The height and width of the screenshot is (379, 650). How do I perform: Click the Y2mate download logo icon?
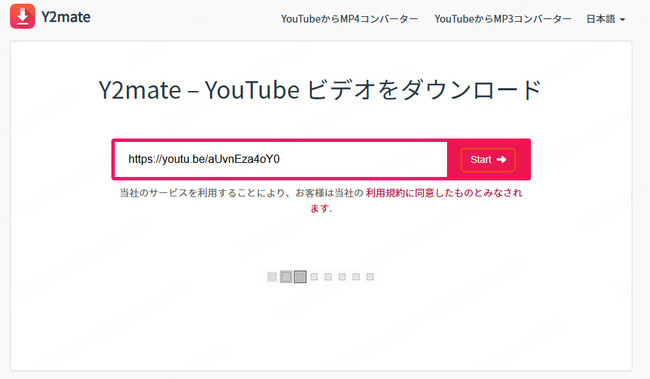pyautogui.click(x=22, y=16)
